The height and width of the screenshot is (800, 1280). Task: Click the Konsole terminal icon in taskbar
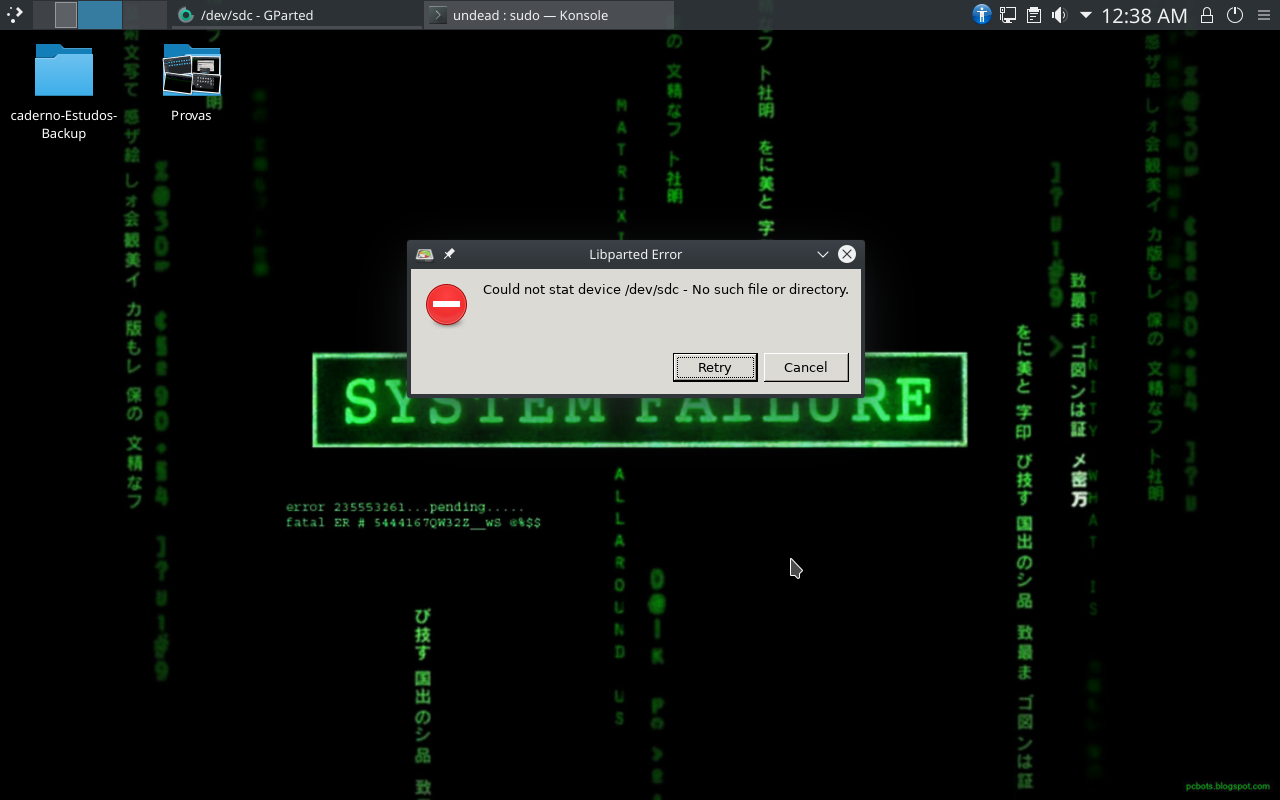(x=437, y=15)
